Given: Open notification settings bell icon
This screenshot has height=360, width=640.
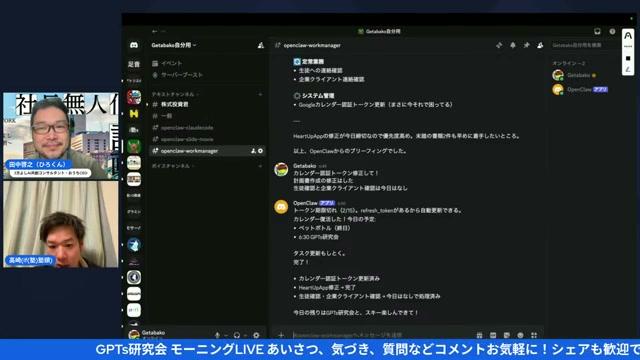Looking at the screenshot, I should point(513,45).
